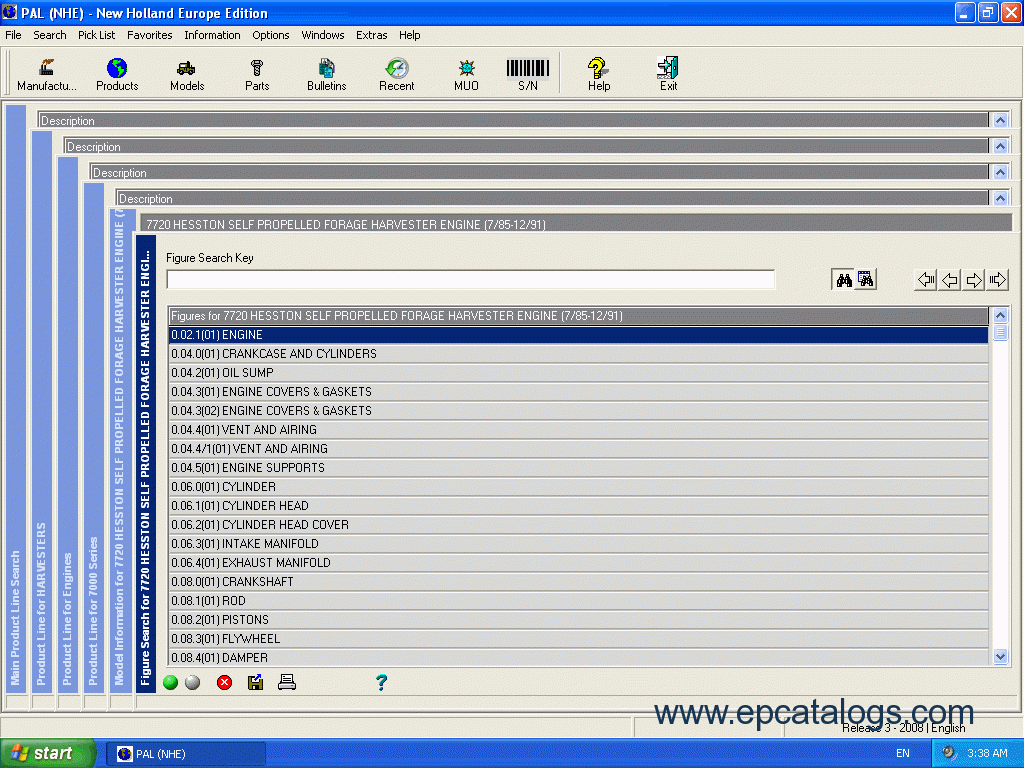Image resolution: width=1024 pixels, height=768 pixels.
Task: Open the Help menu
Action: point(409,35)
